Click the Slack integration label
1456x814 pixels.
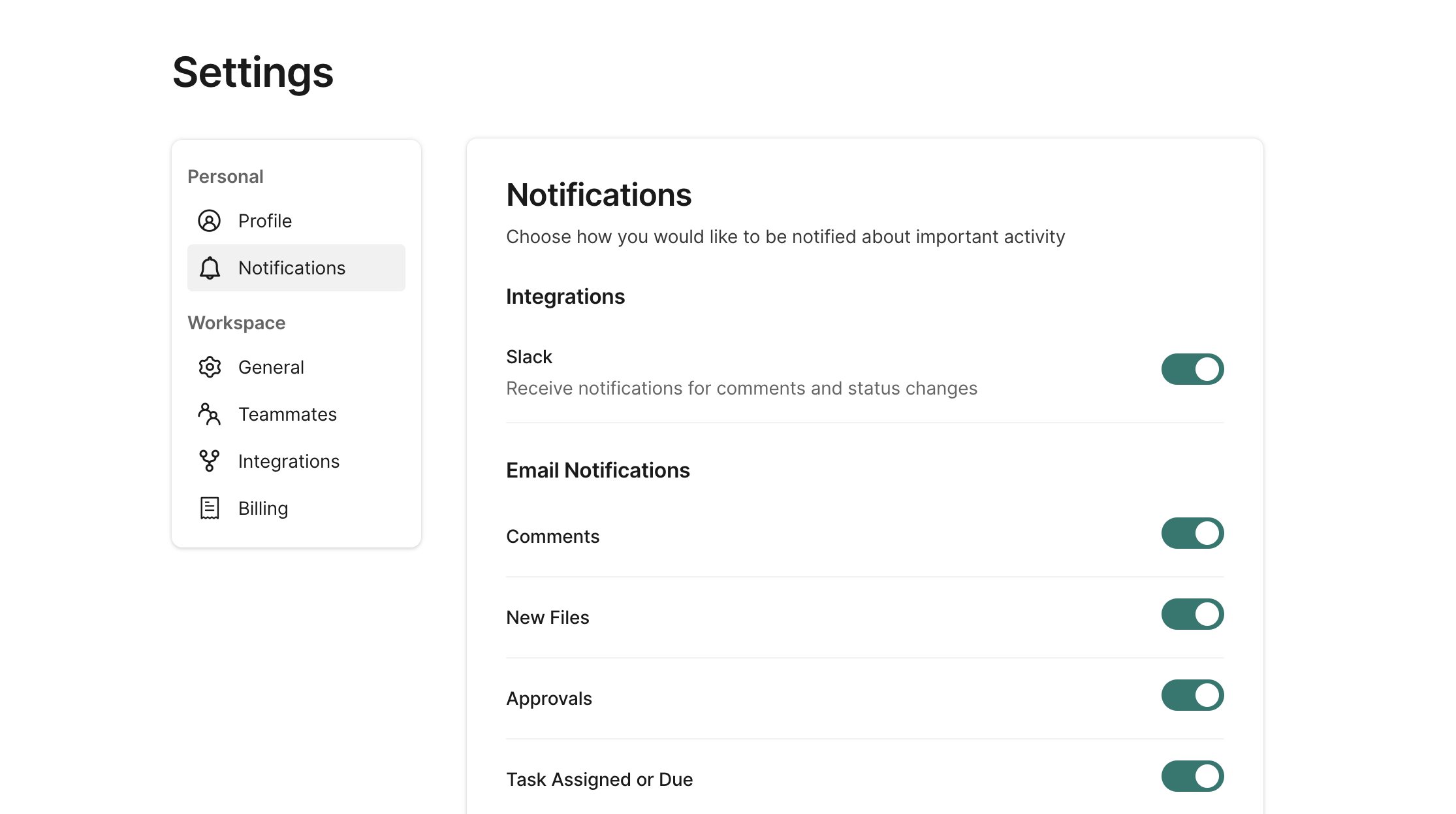pos(529,357)
